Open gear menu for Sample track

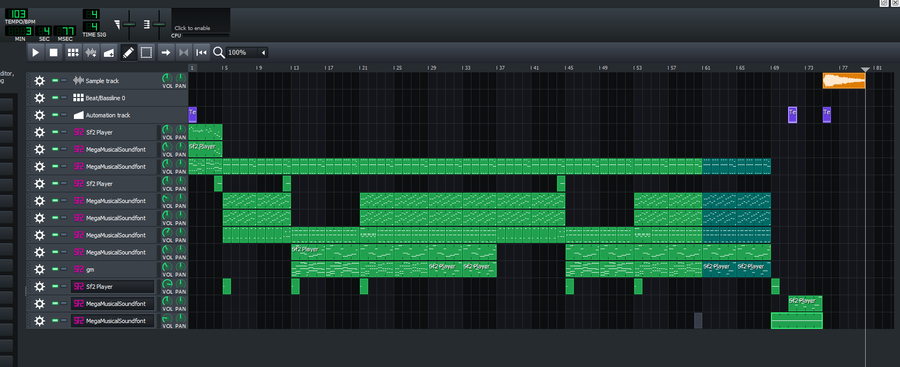pyautogui.click(x=39, y=81)
